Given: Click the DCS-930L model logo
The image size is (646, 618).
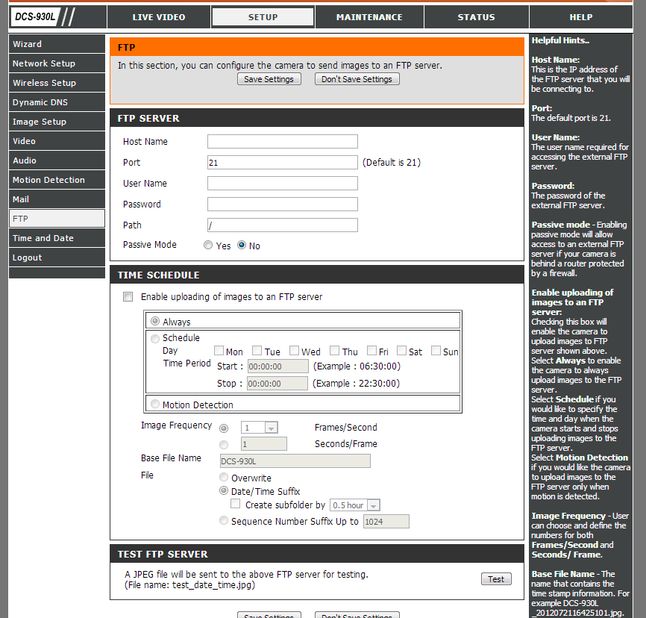Looking at the screenshot, I should tap(35, 17).
